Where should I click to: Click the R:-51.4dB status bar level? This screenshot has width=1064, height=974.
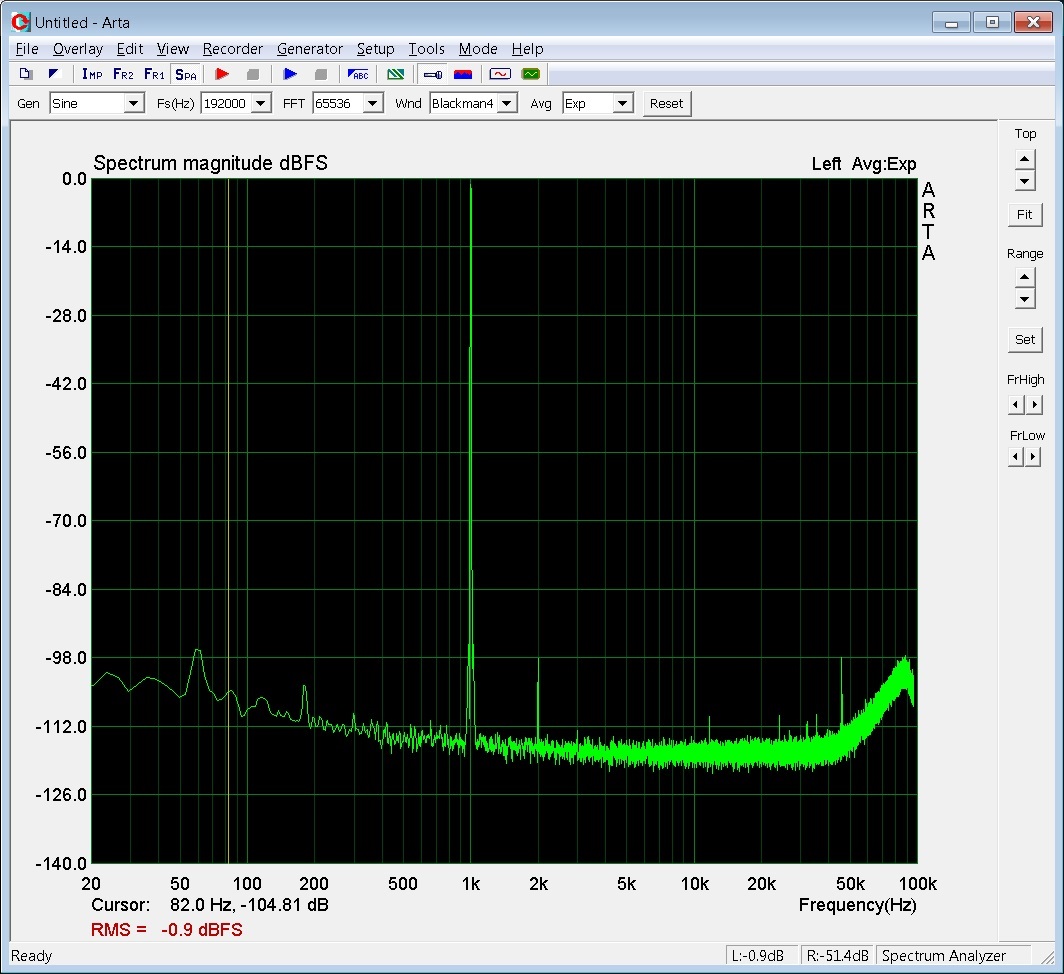837,956
